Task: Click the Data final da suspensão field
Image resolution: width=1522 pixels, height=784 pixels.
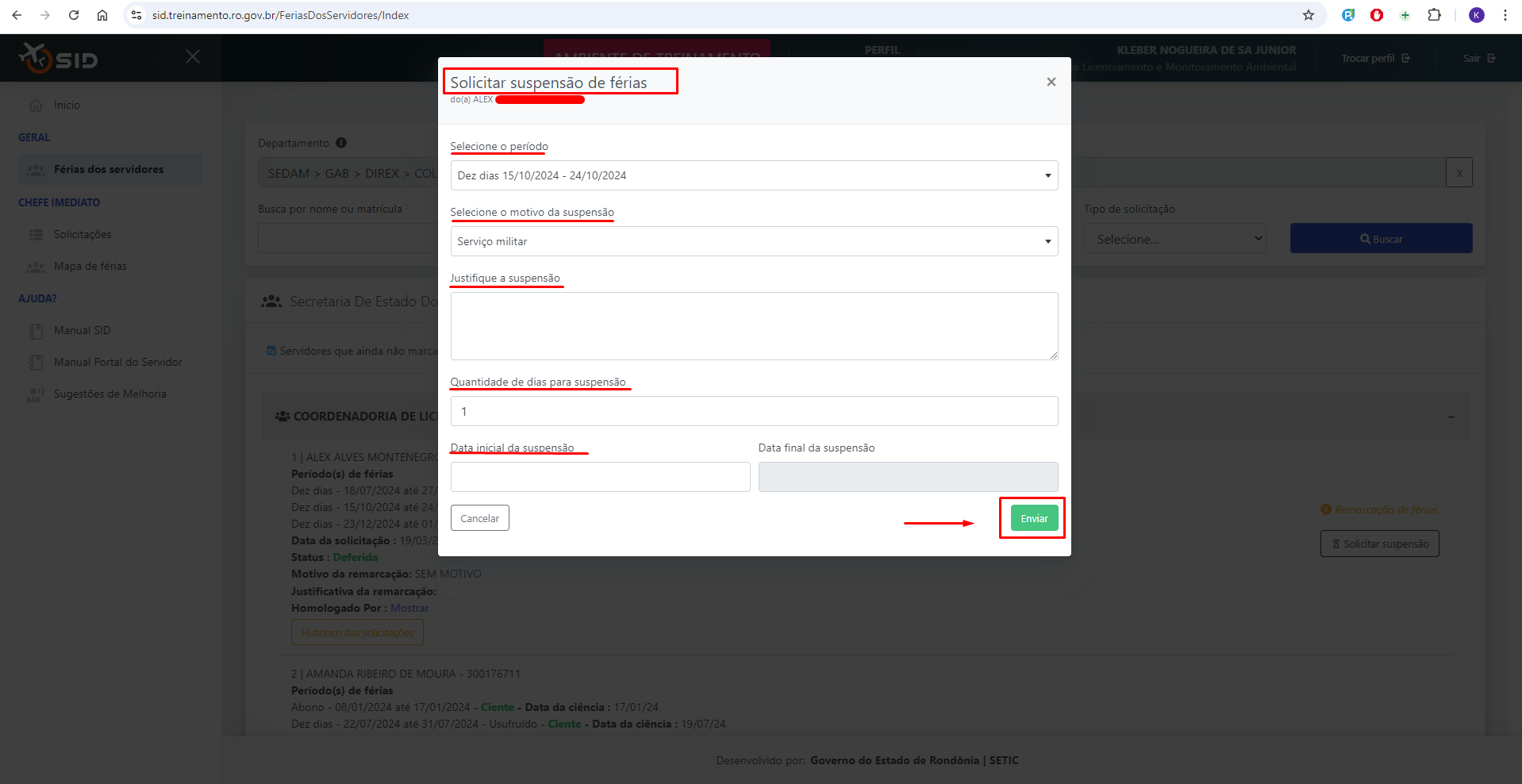Action: coord(908,477)
